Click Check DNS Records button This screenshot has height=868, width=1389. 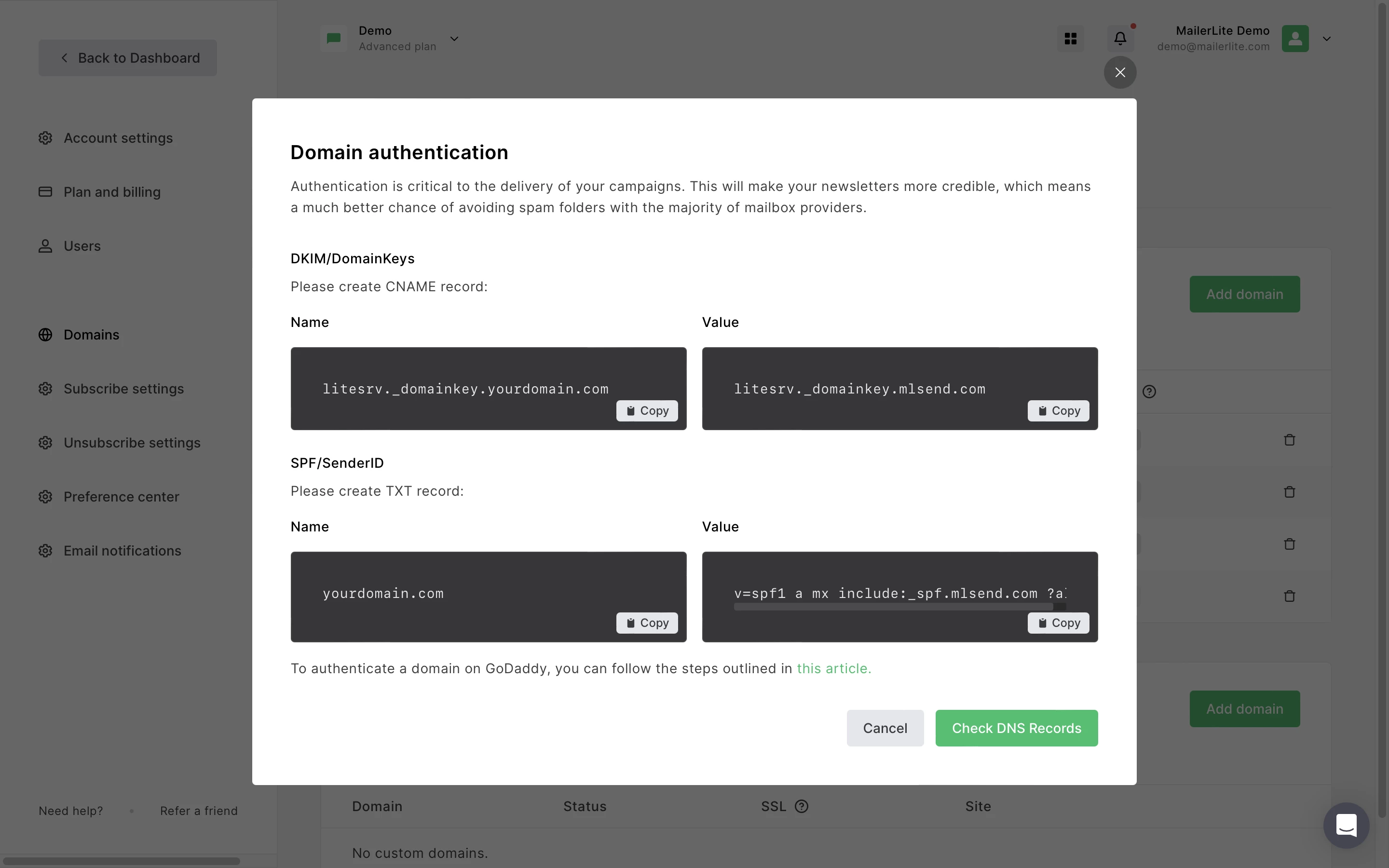(1016, 728)
